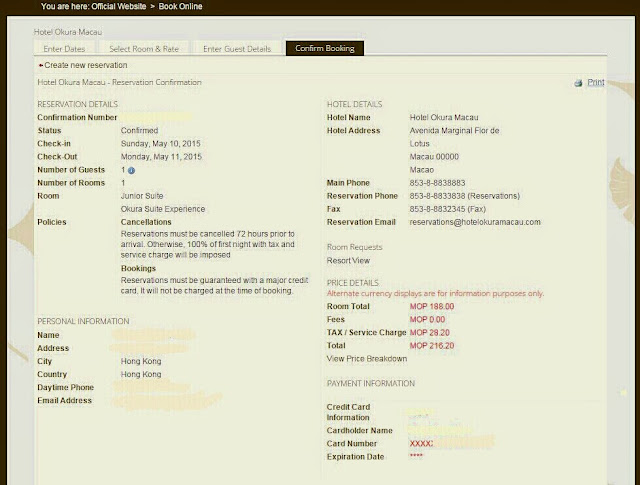Go to Enter Guest Details tab
The image size is (640, 485).
click(237, 49)
